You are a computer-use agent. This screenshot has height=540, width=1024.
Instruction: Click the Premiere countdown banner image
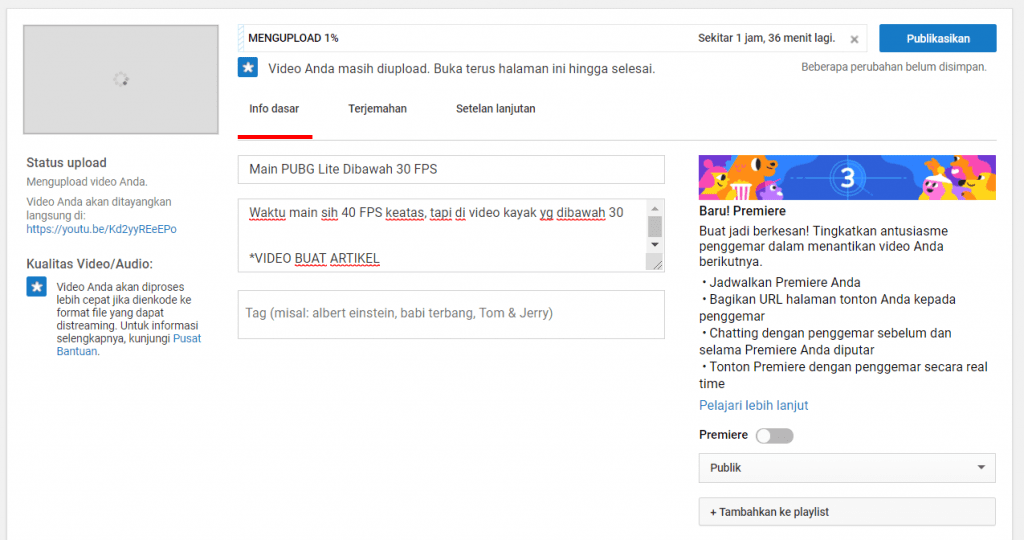[847, 178]
